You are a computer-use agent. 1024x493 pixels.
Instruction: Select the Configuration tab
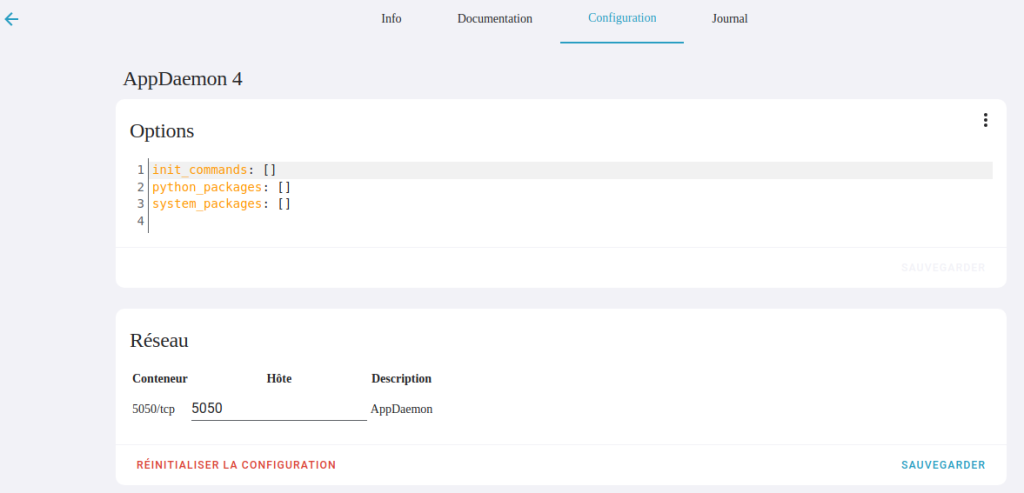pos(622,18)
